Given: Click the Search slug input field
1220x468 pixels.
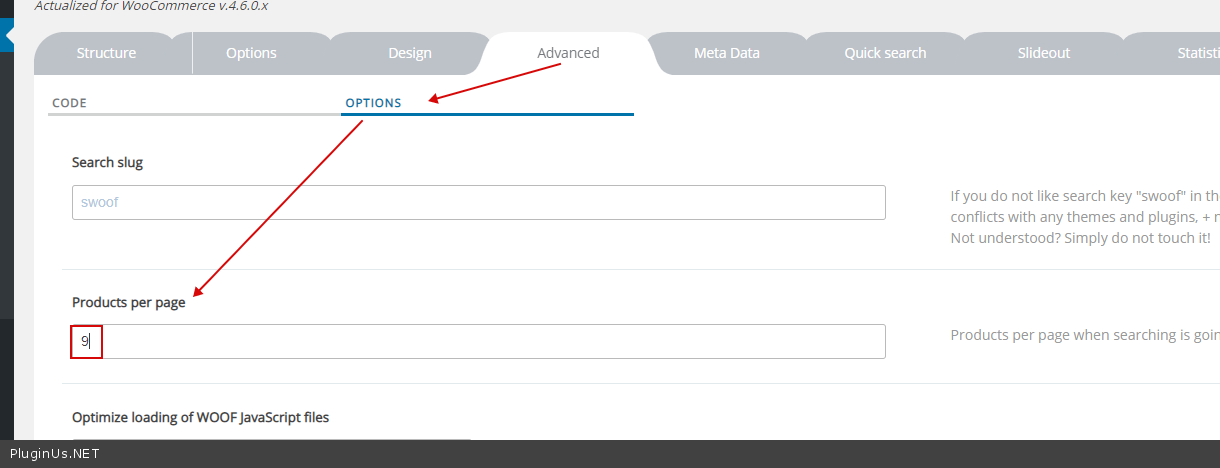Looking at the screenshot, I should (478, 202).
